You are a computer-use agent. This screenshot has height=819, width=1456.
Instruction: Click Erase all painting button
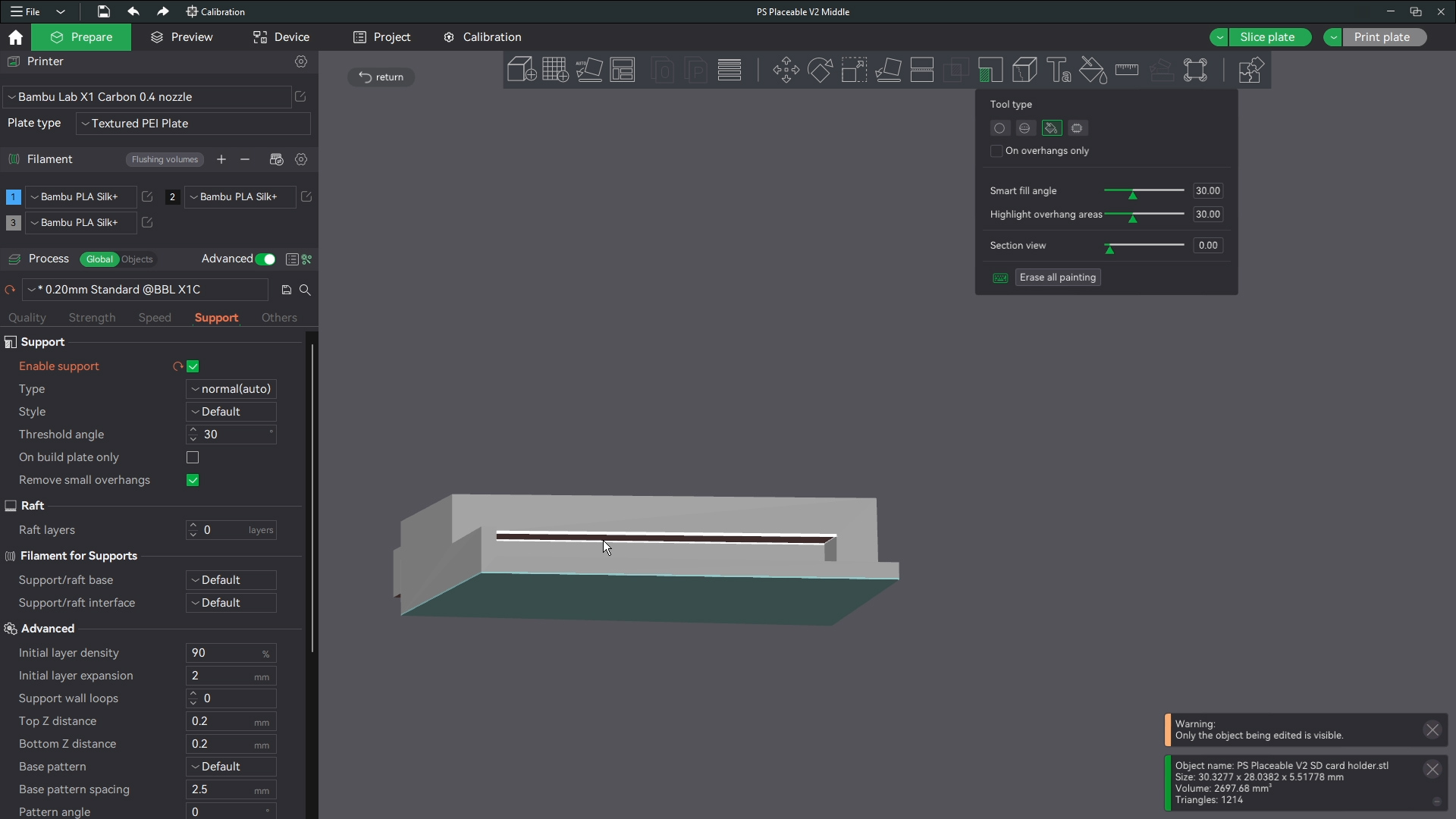pos(1058,278)
